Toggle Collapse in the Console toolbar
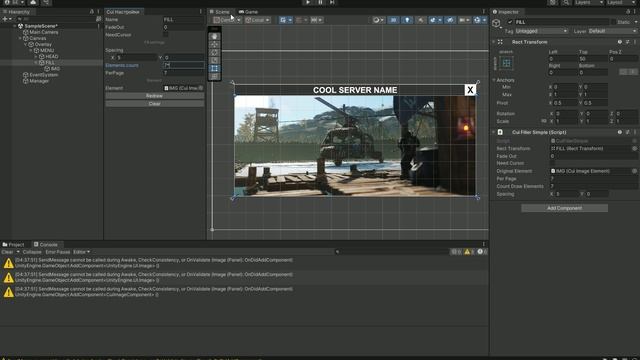Image resolution: width=640 pixels, height=360 pixels. (x=32, y=252)
